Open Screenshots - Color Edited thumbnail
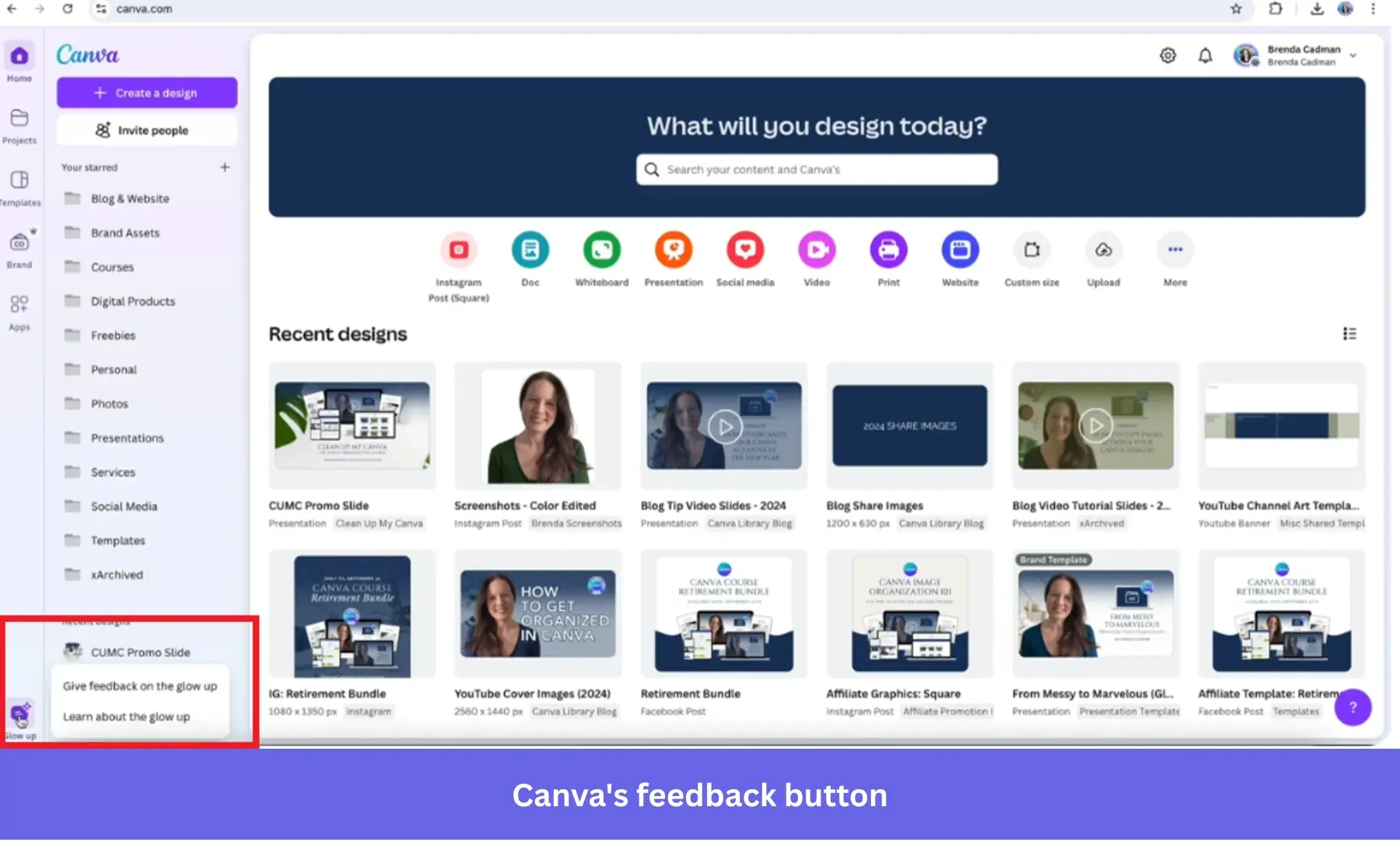 coord(537,425)
